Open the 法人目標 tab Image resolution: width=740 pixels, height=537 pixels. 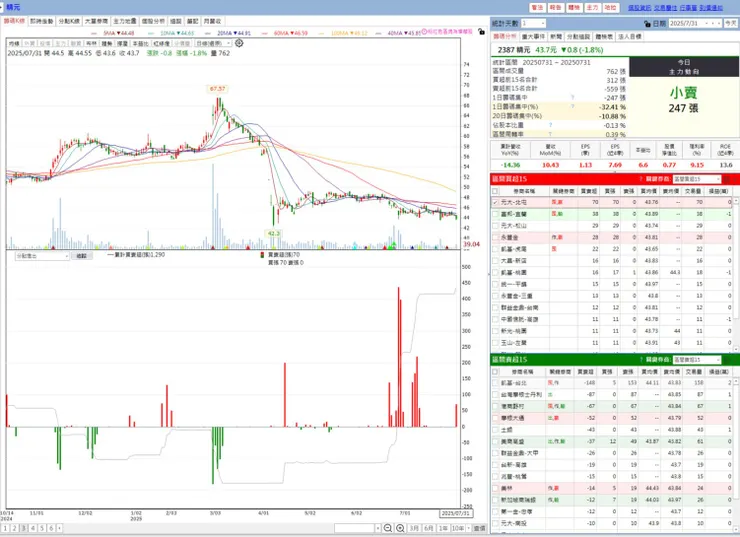[x=630, y=36]
